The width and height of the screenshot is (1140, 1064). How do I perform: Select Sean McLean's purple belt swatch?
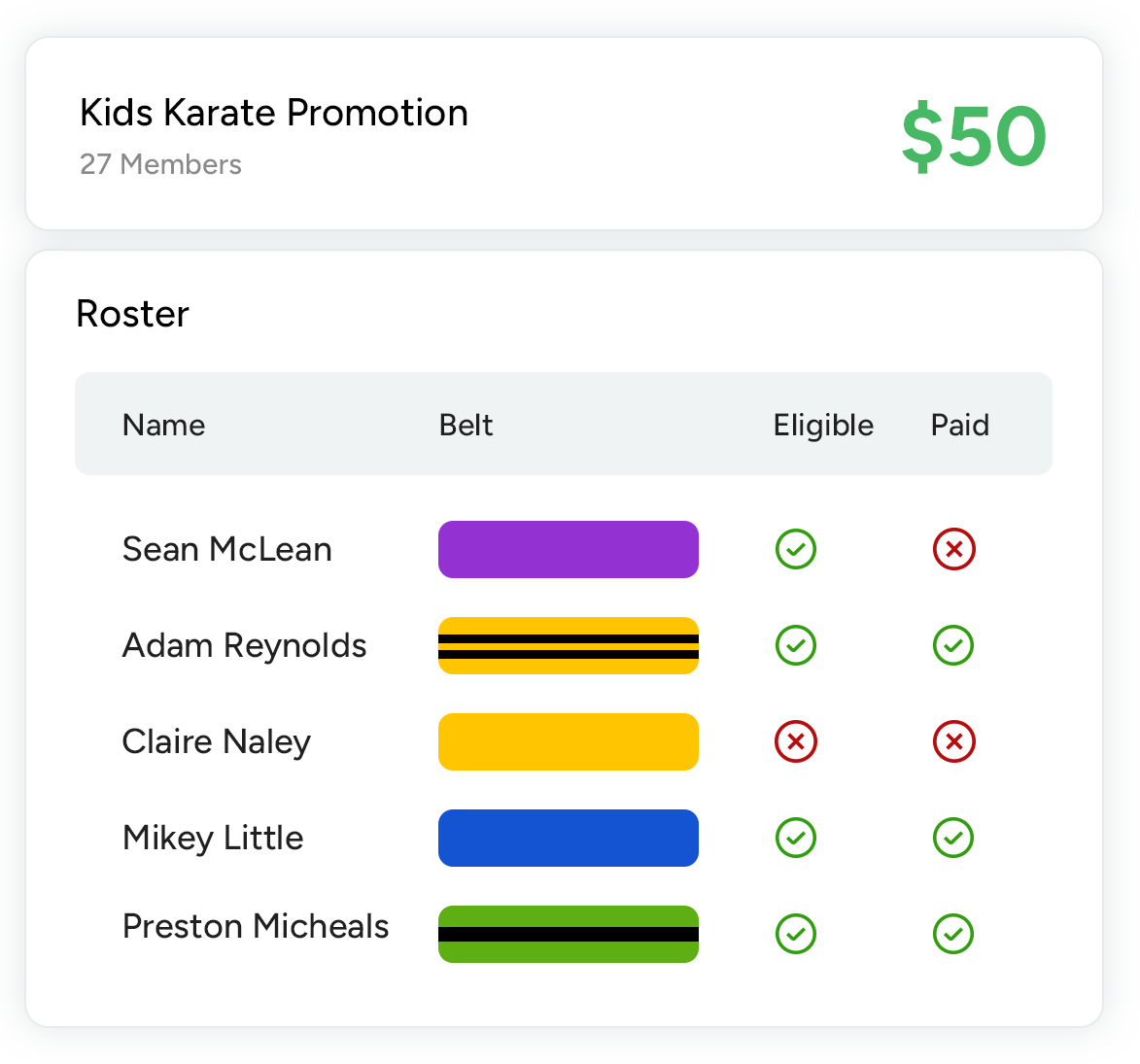point(569,549)
